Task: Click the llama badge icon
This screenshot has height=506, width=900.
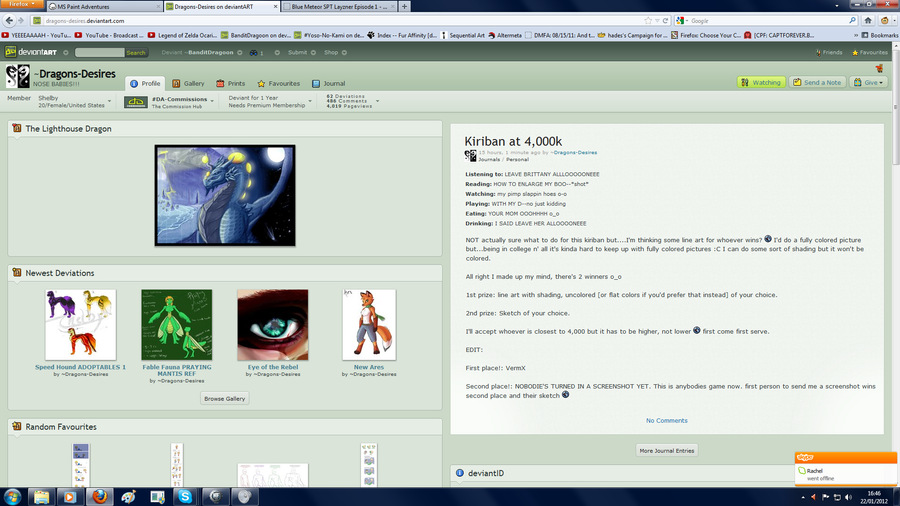Action: coord(879,68)
